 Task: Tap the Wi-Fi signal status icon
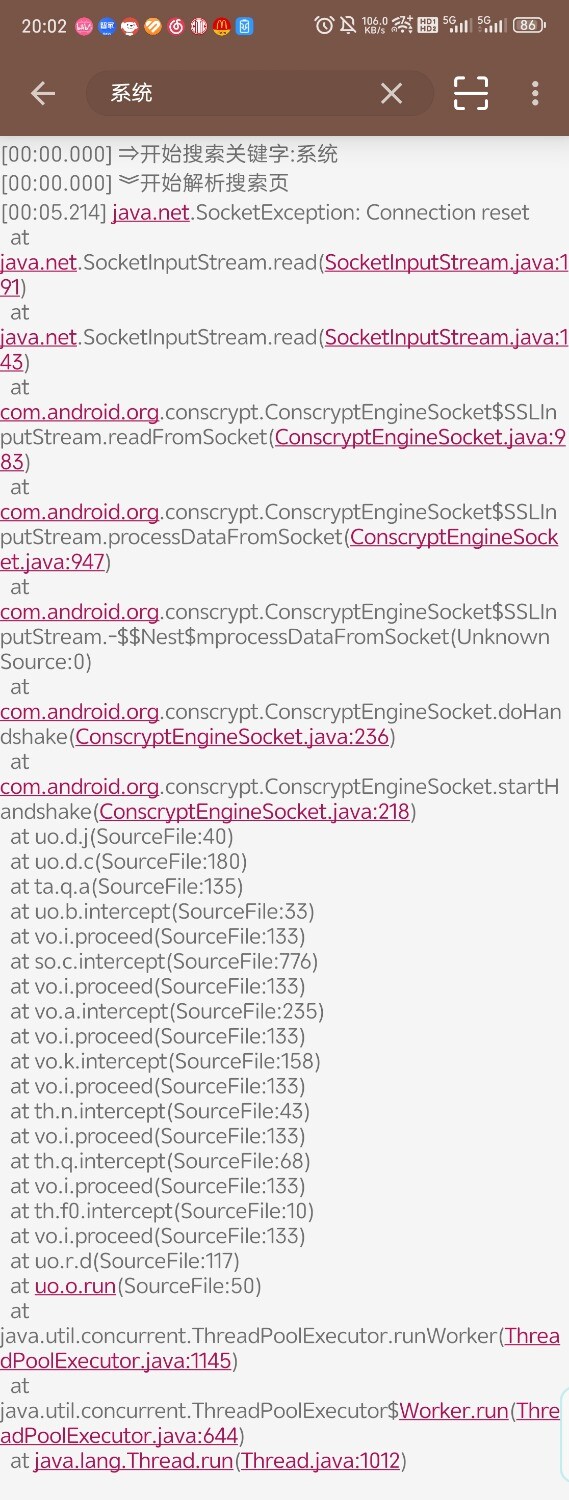pyautogui.click(x=402, y=25)
